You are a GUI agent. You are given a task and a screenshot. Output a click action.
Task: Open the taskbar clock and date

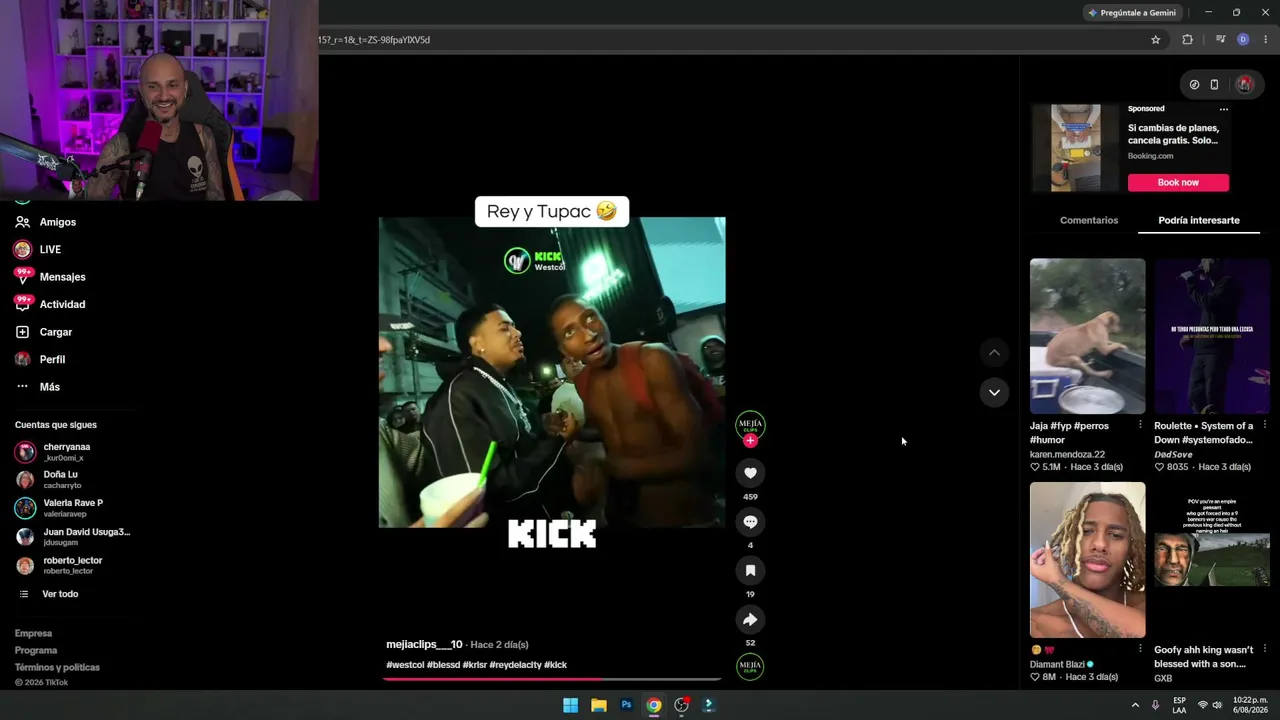click(1250, 705)
